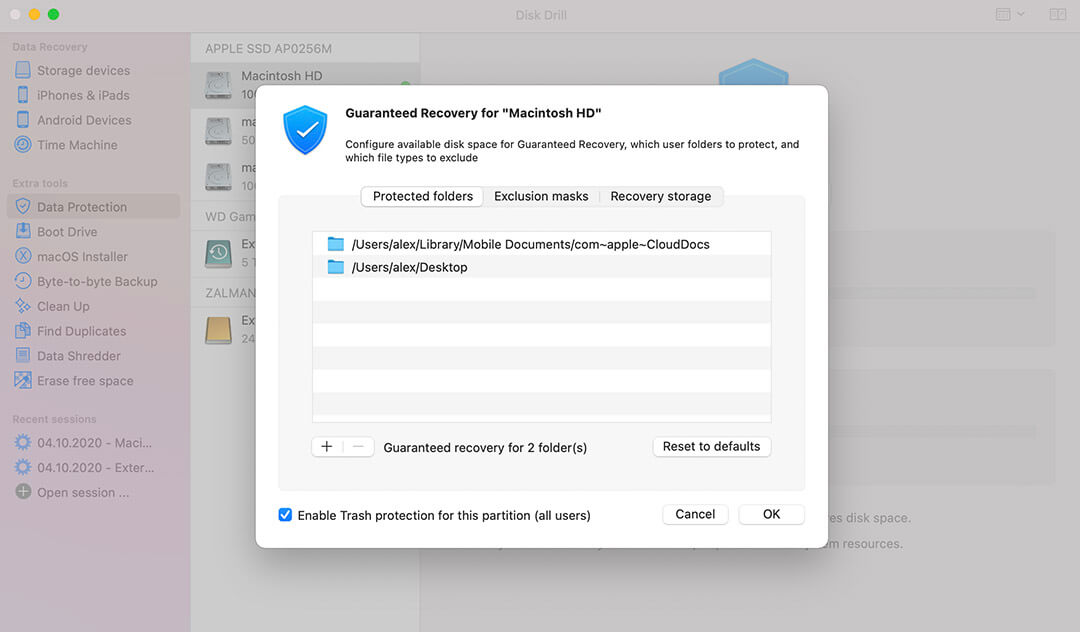Click Open session plus icon
Viewport: 1080px width, 632px height.
pyautogui.click(x=23, y=492)
